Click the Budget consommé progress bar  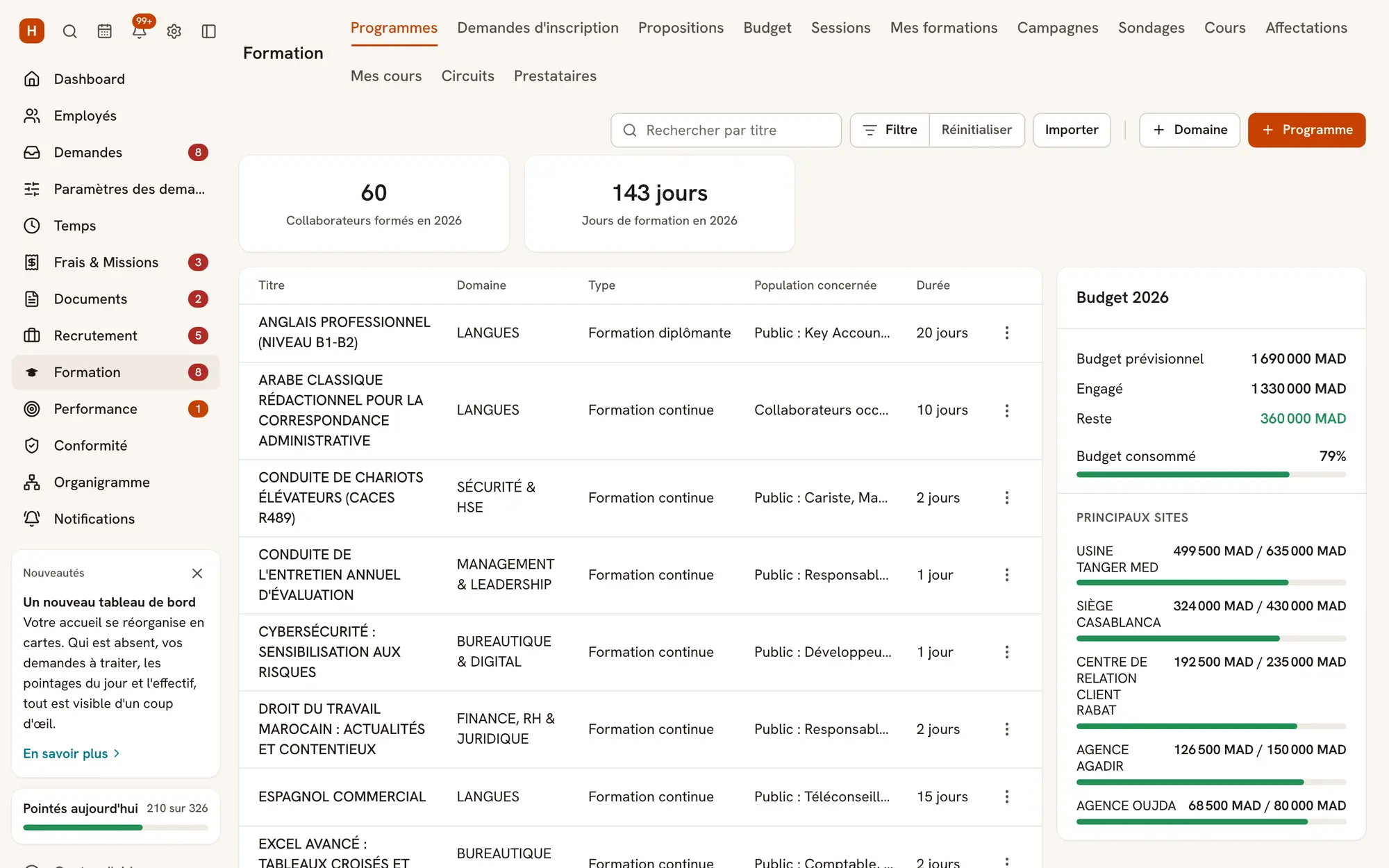coord(1211,475)
